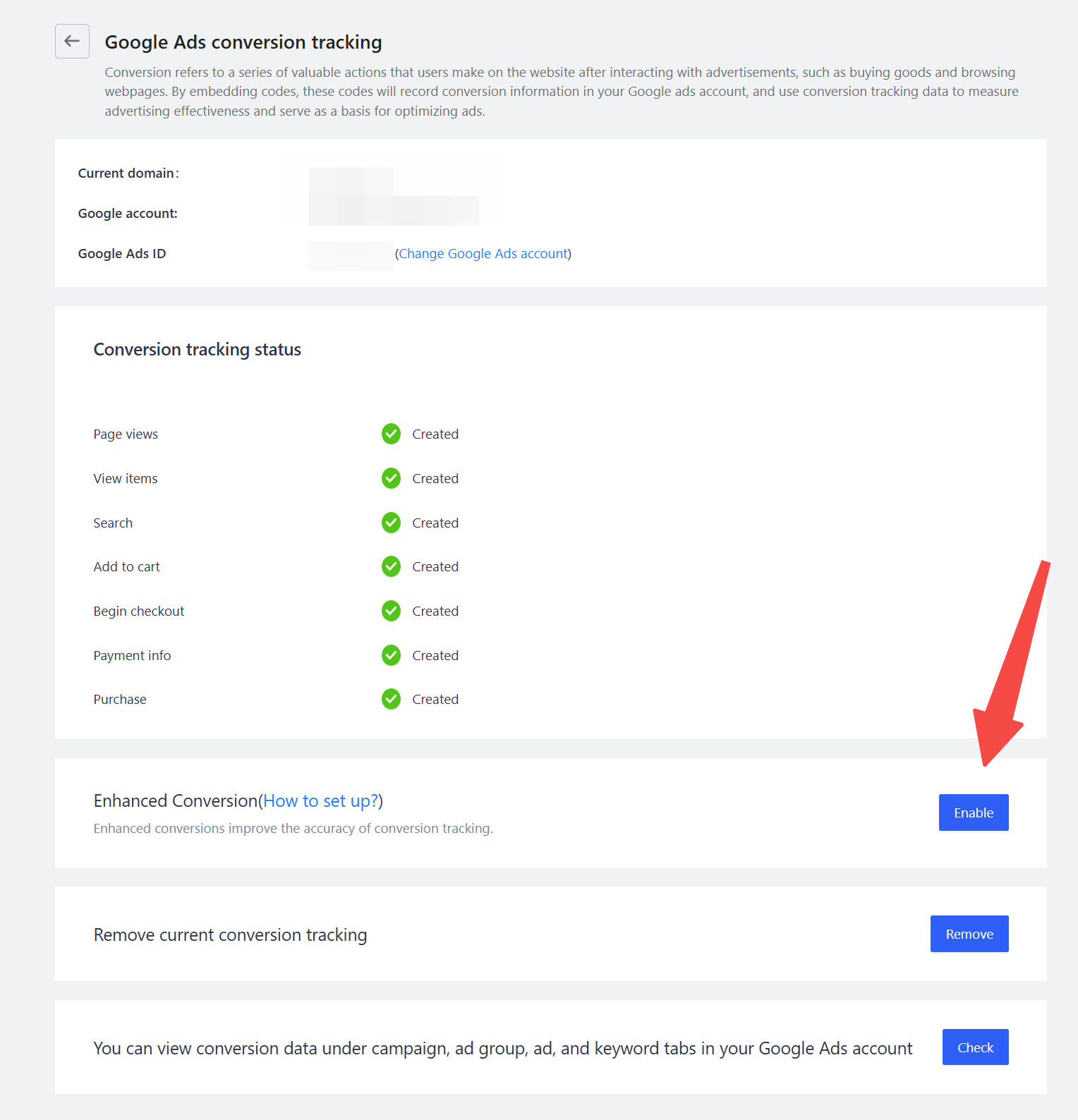The width and height of the screenshot is (1078, 1120).
Task: Click Created status for Add to cart
Action: 435,566
